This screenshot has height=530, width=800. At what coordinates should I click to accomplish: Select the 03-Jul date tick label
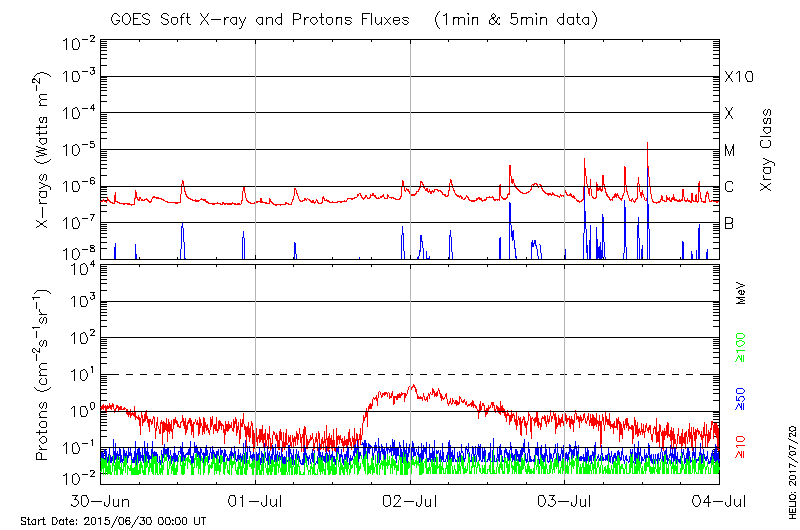(565, 500)
